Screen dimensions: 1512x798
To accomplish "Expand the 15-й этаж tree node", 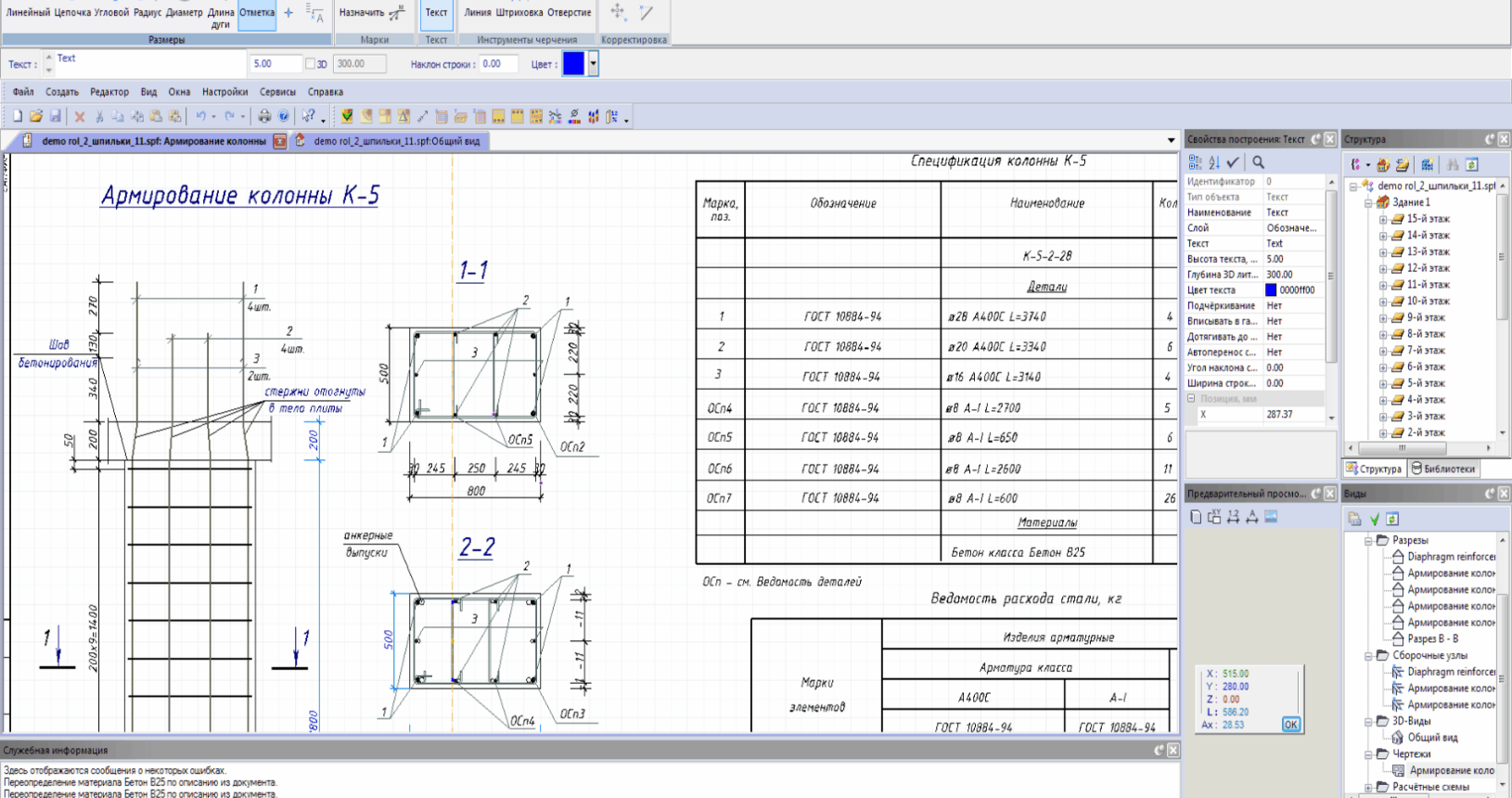I will (x=1383, y=220).
